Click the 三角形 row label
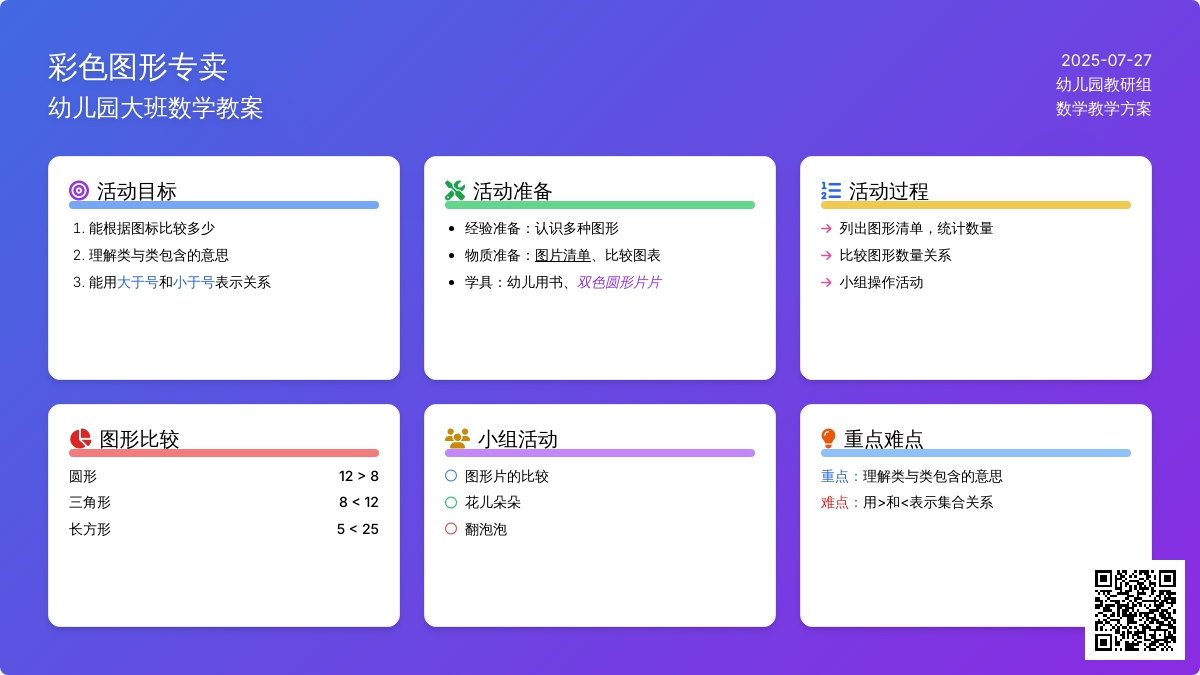 pyautogui.click(x=90, y=502)
